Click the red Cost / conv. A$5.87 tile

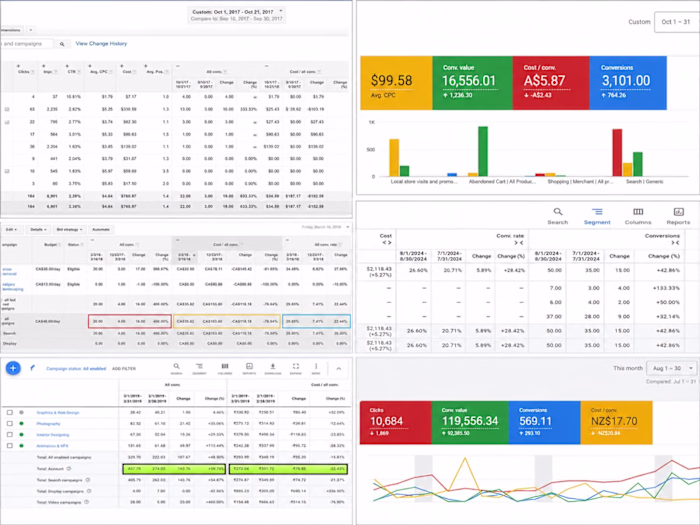coord(551,83)
